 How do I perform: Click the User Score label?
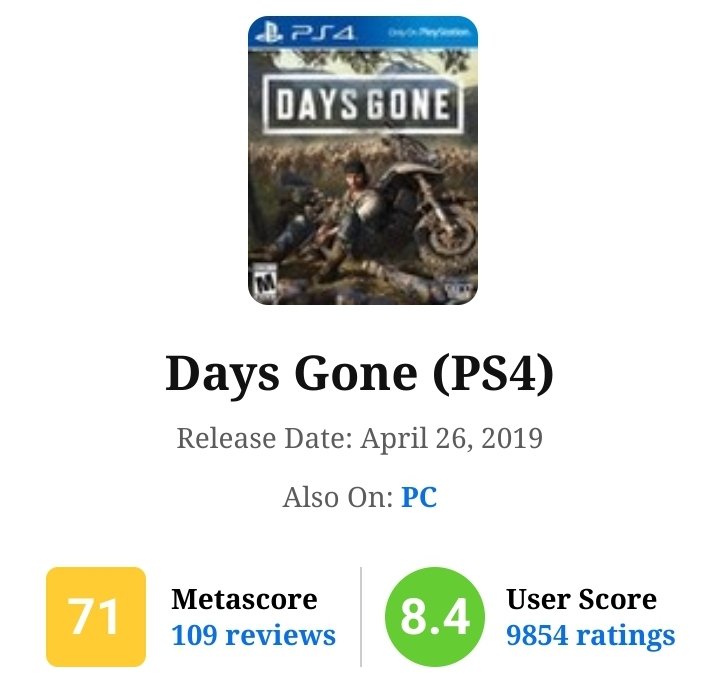click(581, 599)
